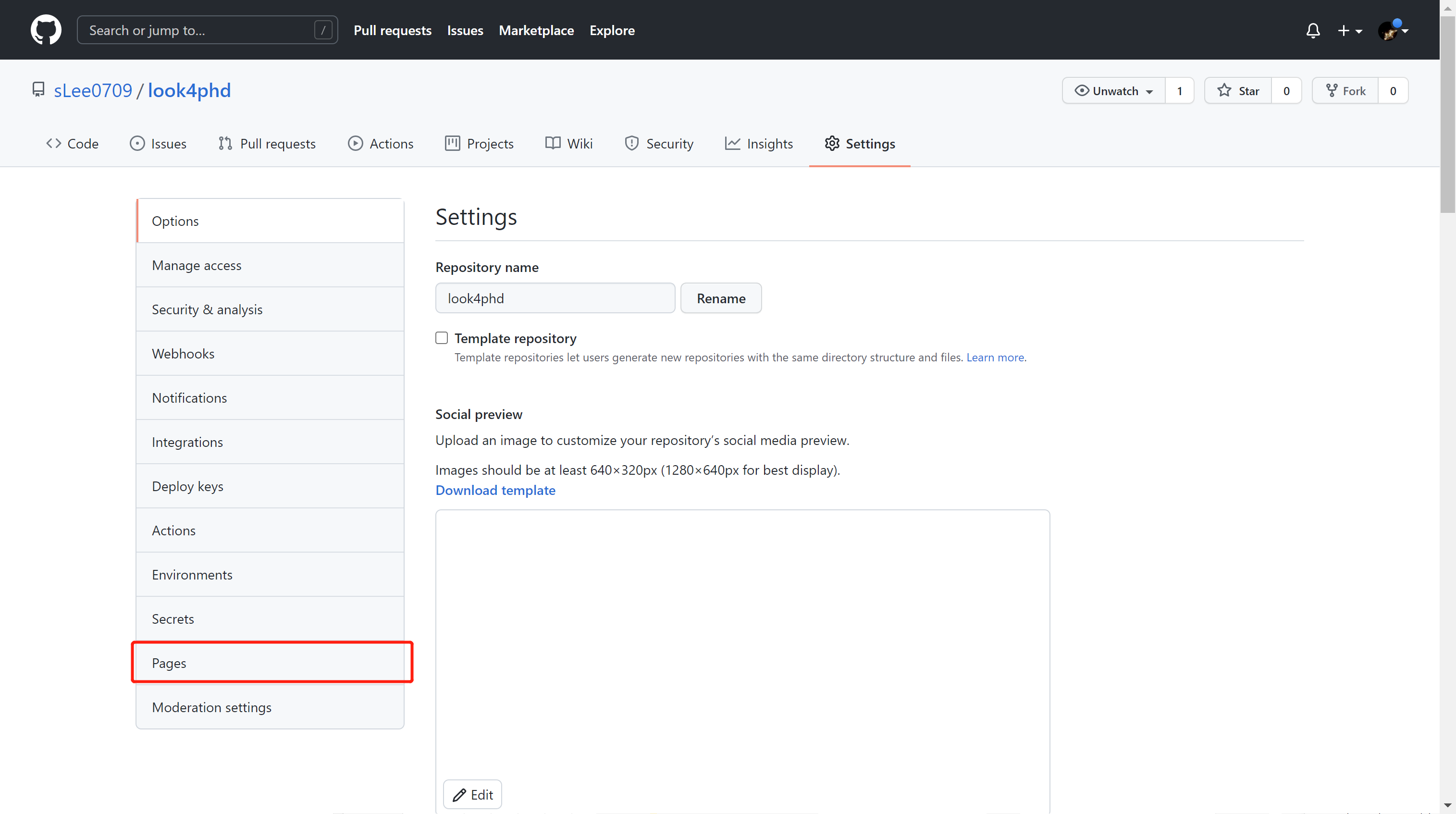
Task: Enable the Template repository checkbox
Action: (x=442, y=338)
